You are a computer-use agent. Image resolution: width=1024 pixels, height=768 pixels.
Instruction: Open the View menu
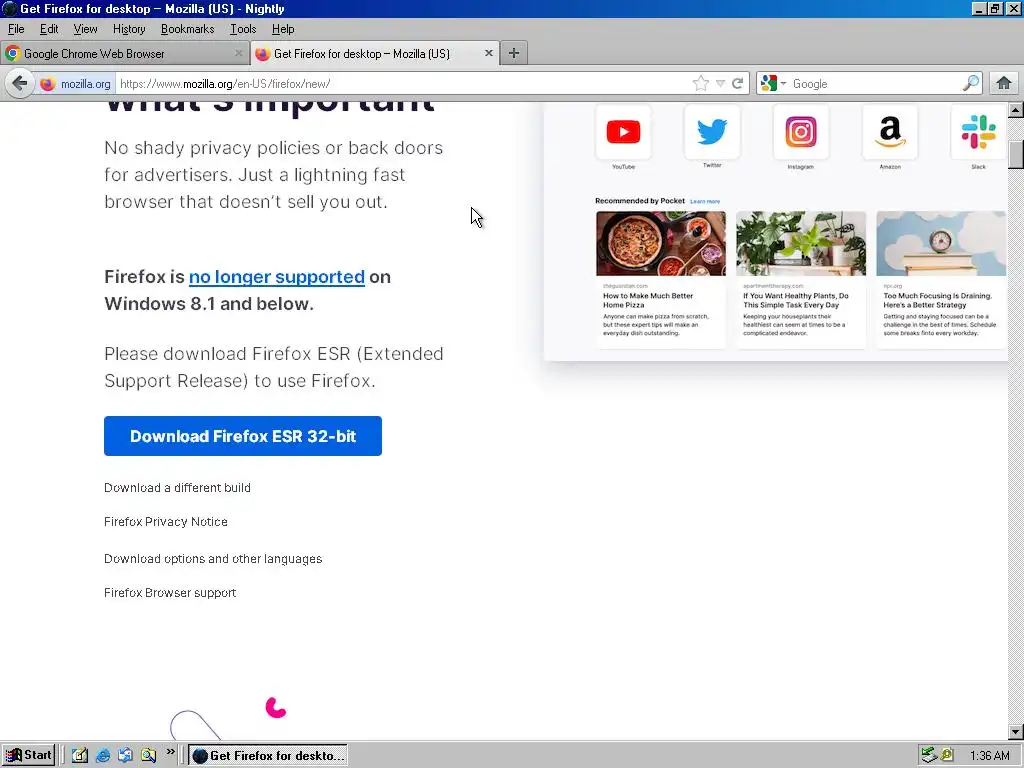click(86, 29)
